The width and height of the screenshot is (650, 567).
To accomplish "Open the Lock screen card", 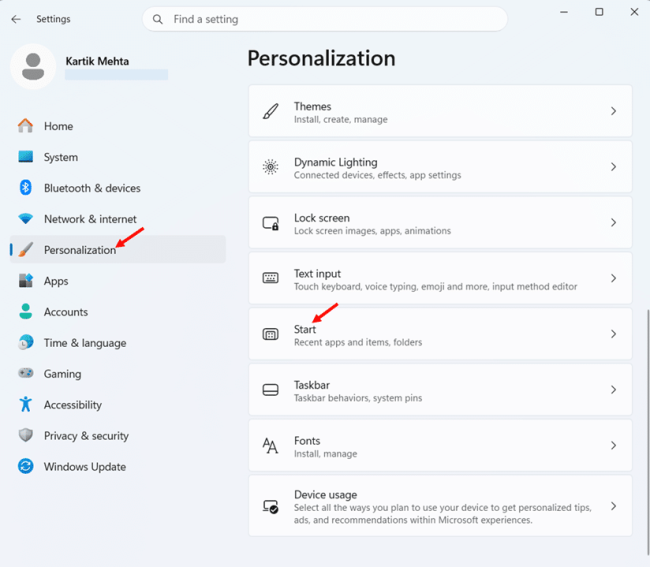I will [440, 223].
